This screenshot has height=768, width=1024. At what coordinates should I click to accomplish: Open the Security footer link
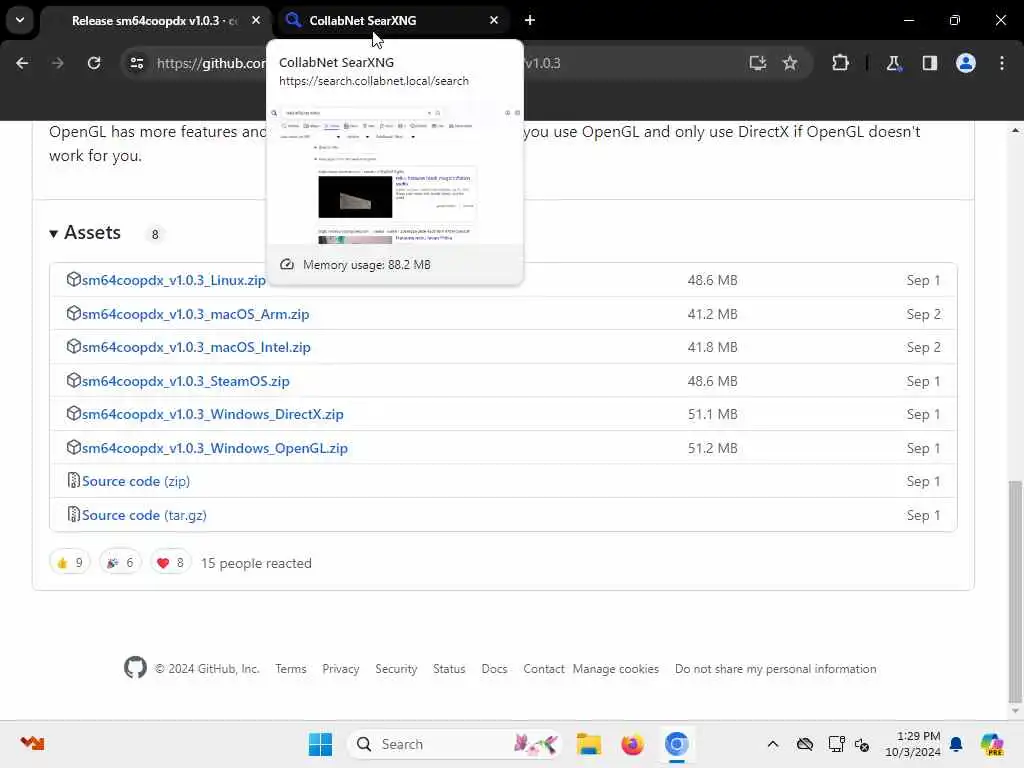point(396,669)
